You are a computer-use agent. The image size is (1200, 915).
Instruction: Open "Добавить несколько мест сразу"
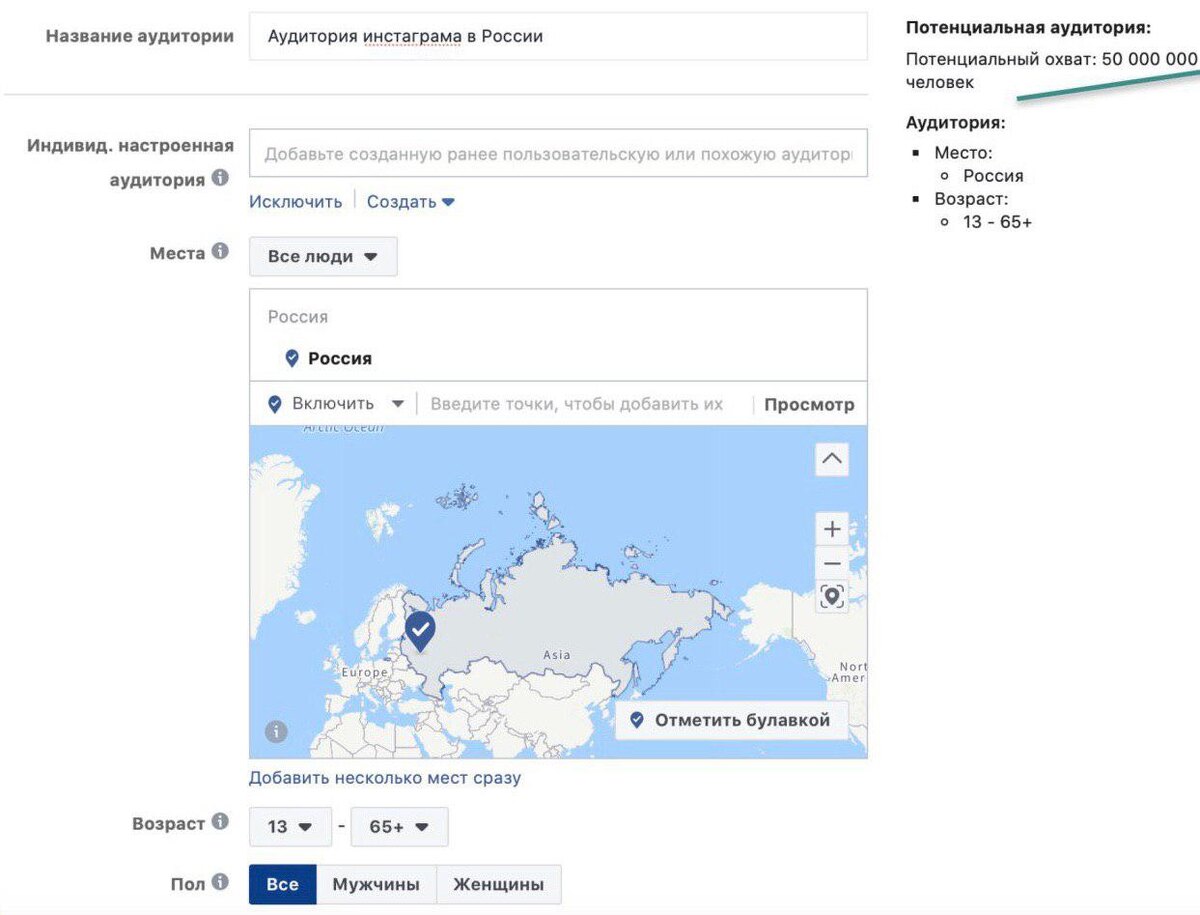384,778
